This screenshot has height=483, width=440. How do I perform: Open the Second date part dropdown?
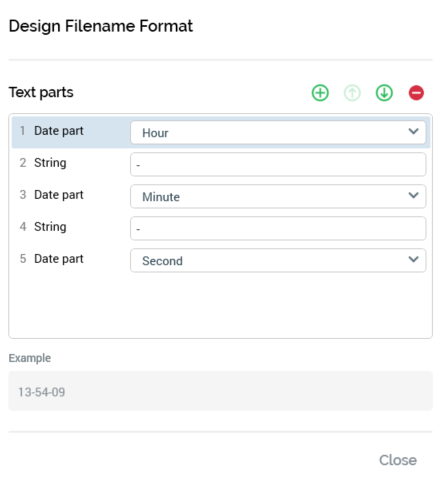(x=278, y=261)
